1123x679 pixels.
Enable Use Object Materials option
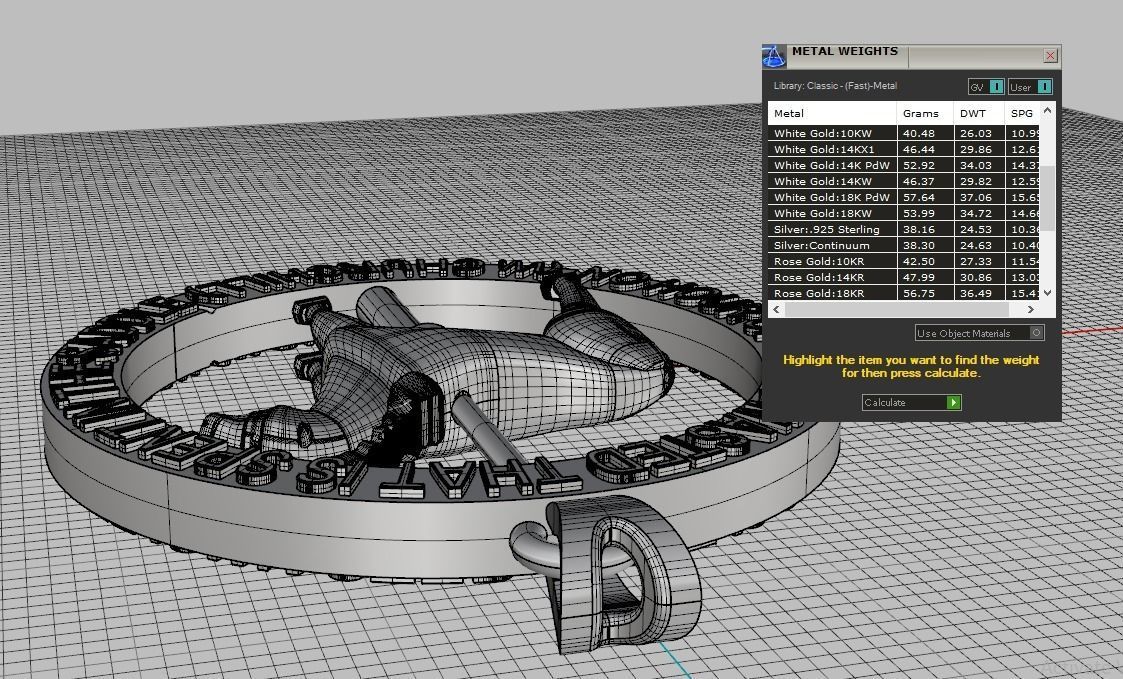point(979,333)
